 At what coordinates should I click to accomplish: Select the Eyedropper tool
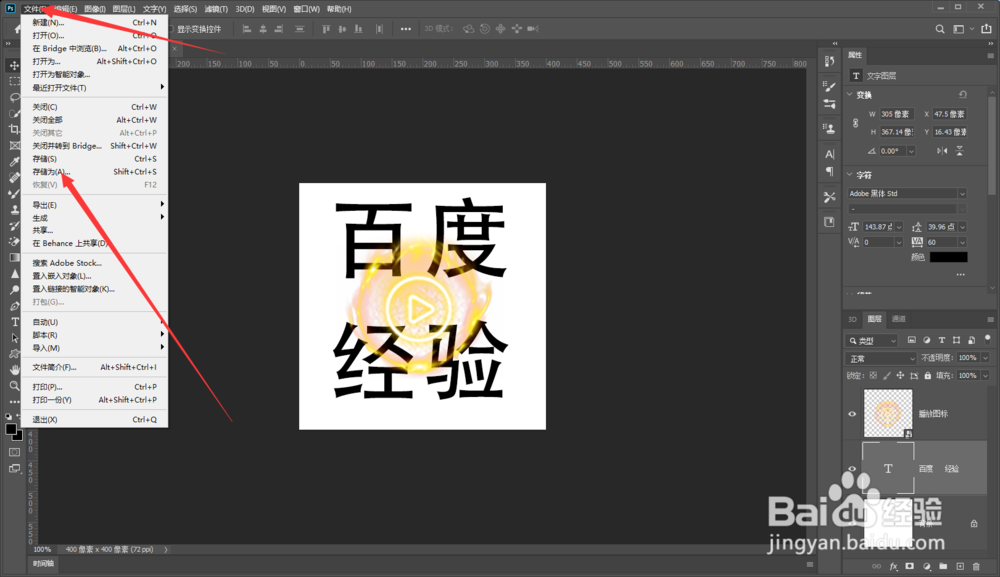coord(14,162)
